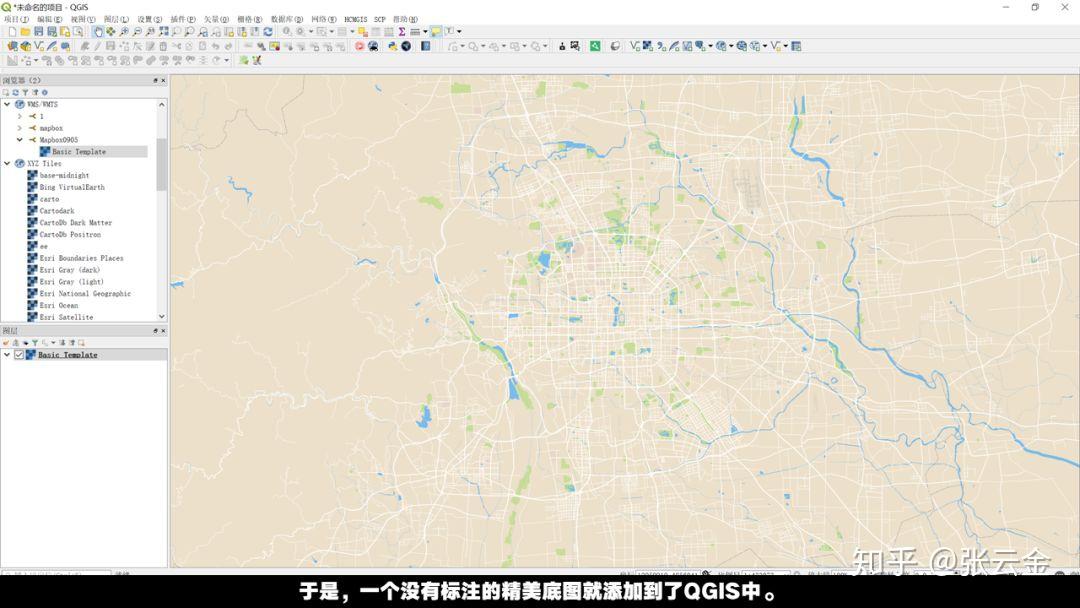Viewport: 1080px width, 608px height.
Task: Click the blue Help book icon
Action: pyautogui.click(x=426, y=46)
